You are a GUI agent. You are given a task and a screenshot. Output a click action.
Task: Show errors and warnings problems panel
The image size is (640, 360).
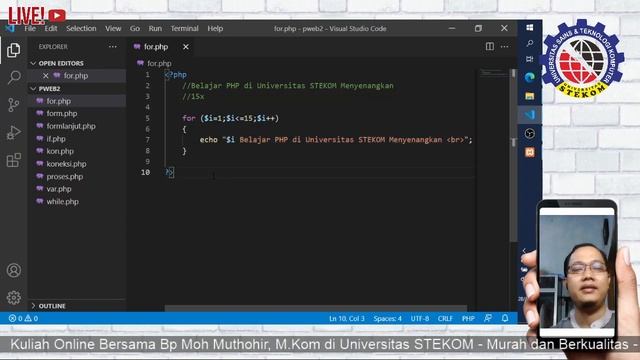(24, 318)
